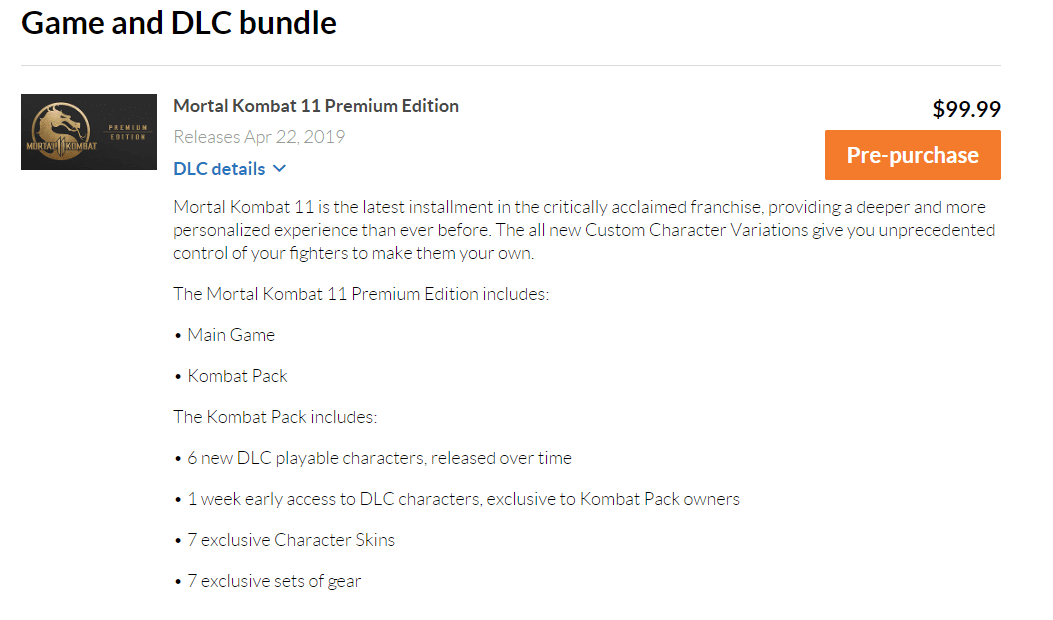Select the Main Game bullet item
1053x620 pixels.
224,335
